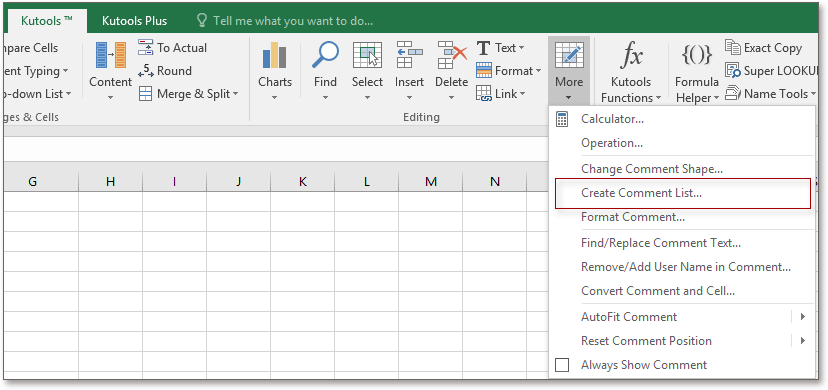
Task: Expand the Reset Comment Position submenu arrow
Action: (x=803, y=340)
